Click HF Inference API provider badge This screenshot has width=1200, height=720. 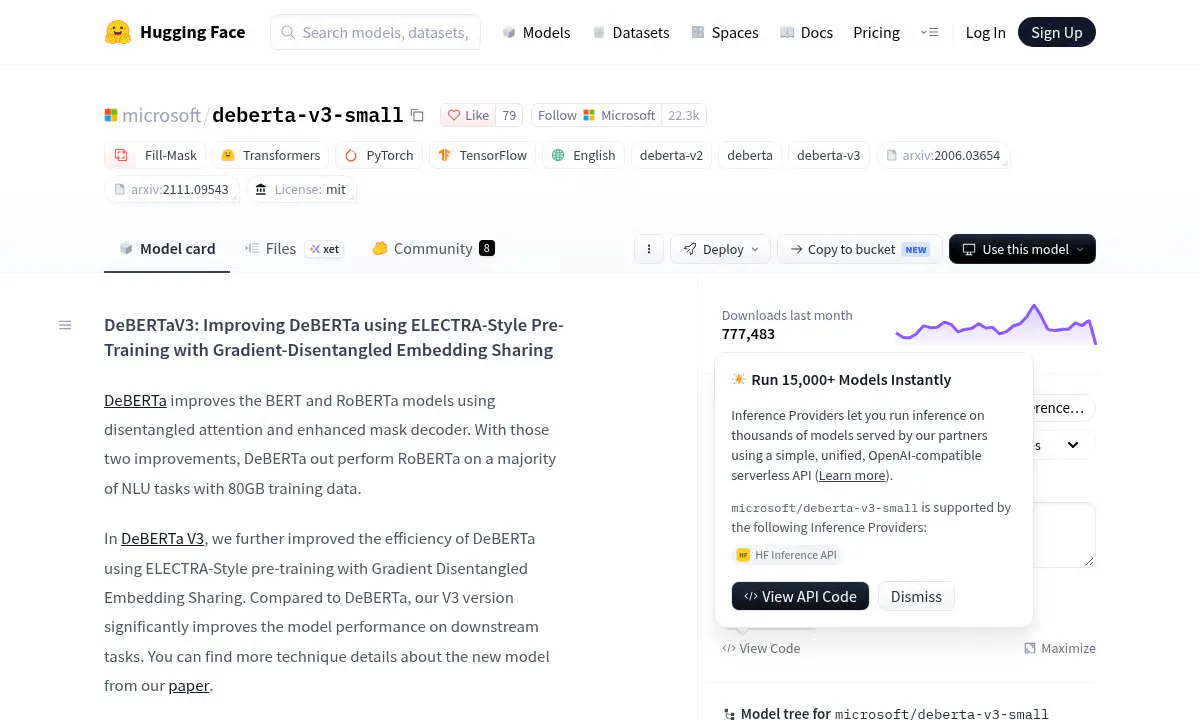pos(786,555)
